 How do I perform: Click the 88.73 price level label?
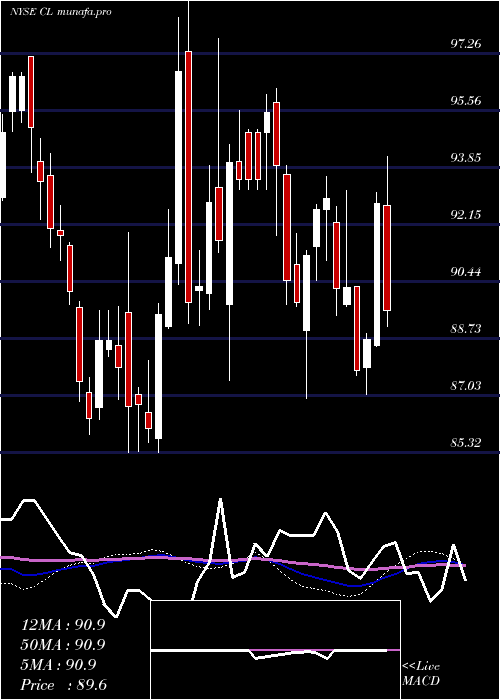tap(467, 329)
